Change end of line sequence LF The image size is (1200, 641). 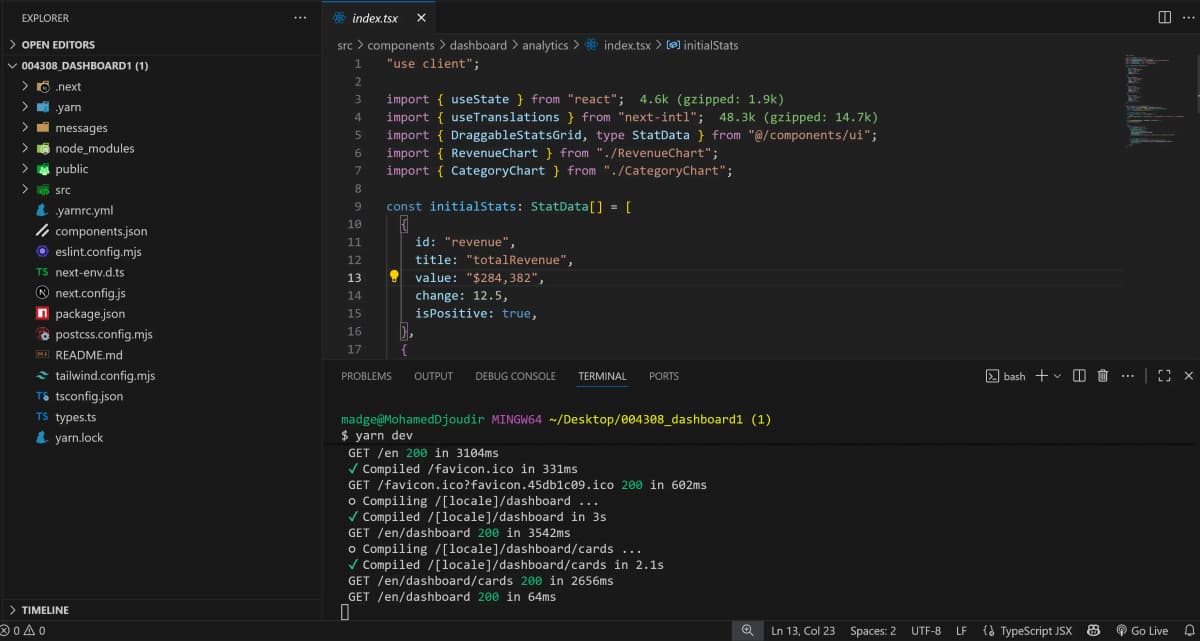tap(961, 631)
